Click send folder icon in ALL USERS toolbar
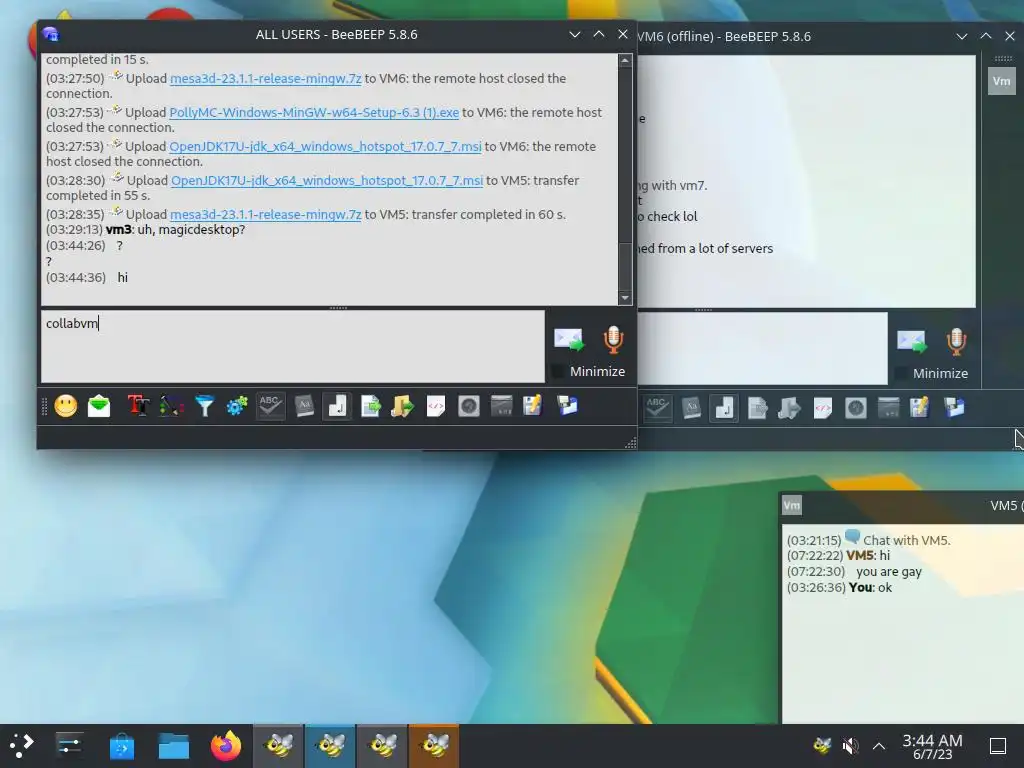This screenshot has width=1024, height=768. [x=403, y=406]
